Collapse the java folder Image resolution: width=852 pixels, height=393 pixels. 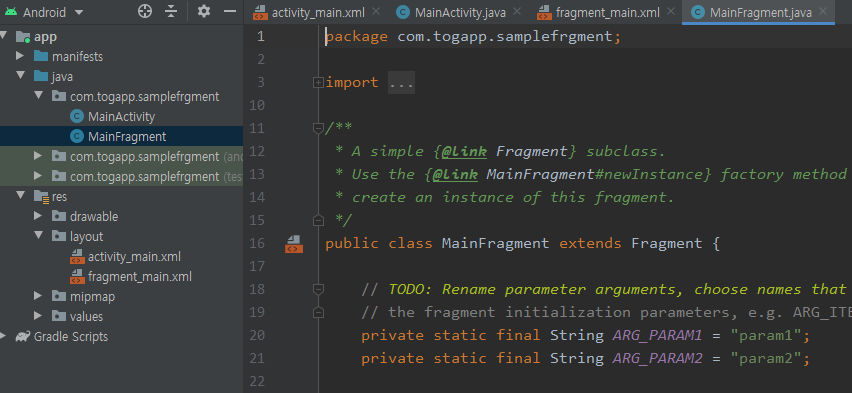[x=20, y=76]
